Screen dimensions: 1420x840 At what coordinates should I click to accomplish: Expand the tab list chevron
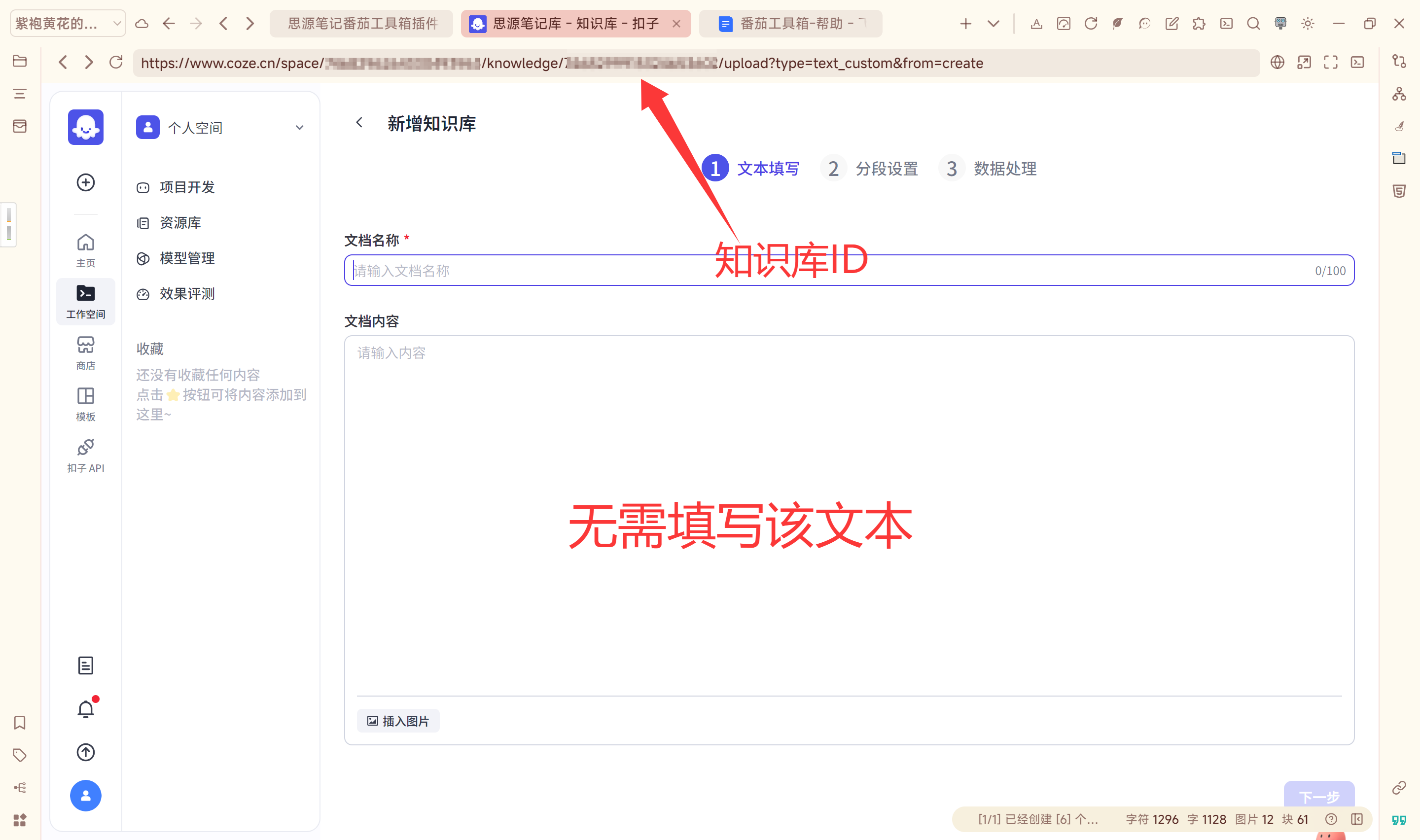[994, 23]
